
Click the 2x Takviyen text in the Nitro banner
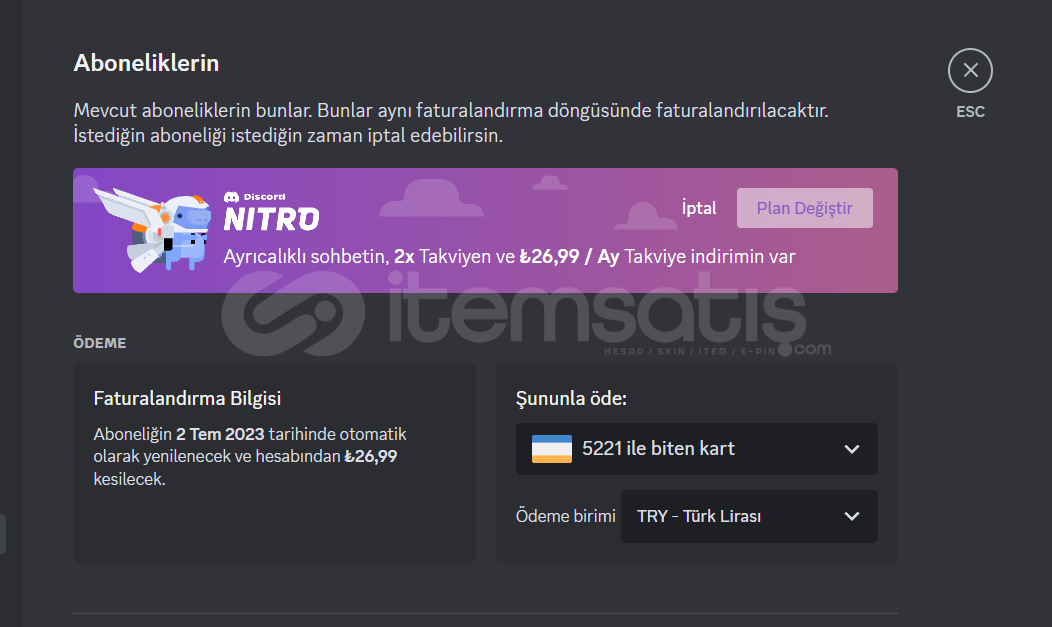pyautogui.click(x=442, y=256)
